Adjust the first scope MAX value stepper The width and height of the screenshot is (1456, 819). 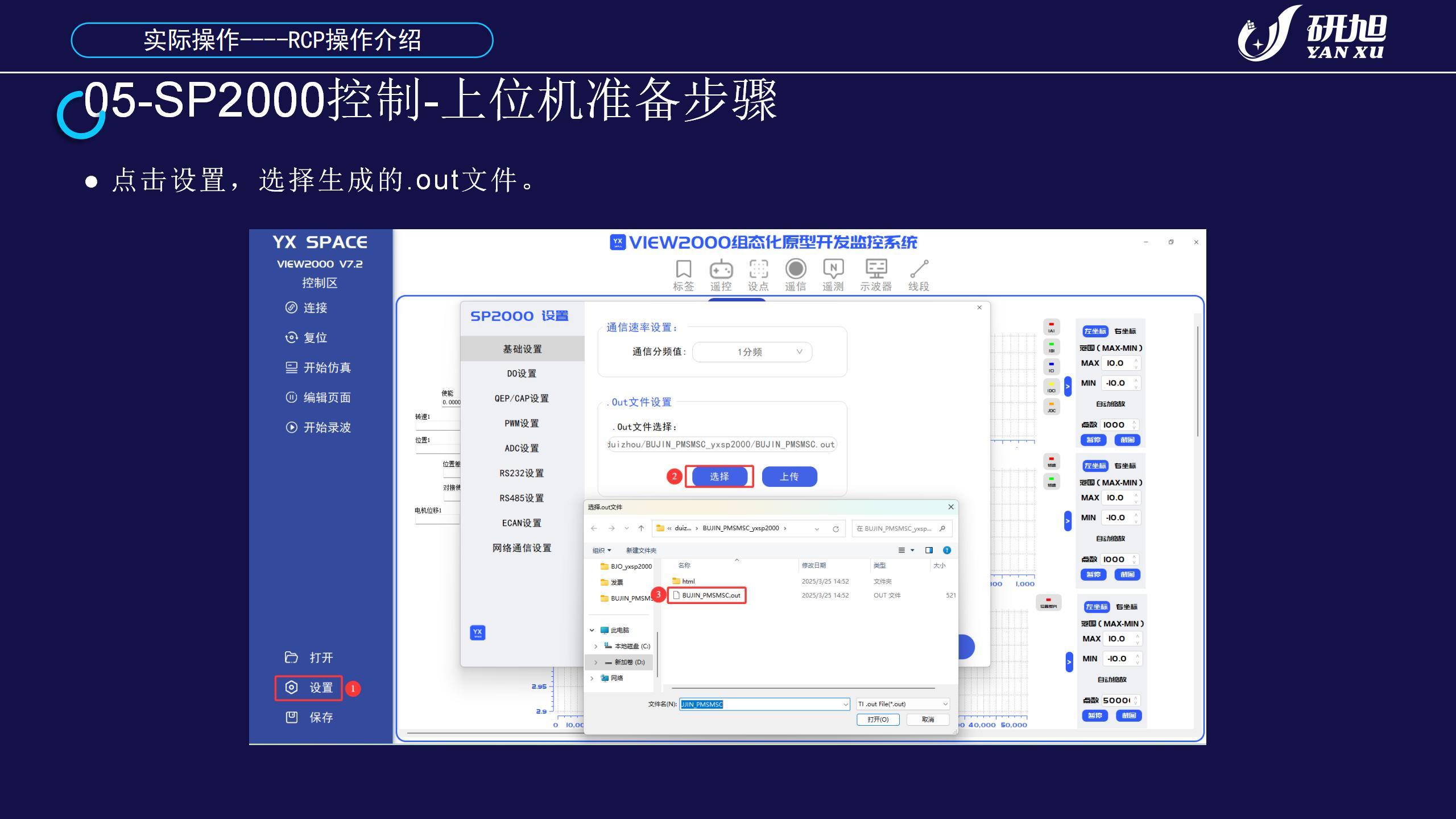click(1136, 363)
